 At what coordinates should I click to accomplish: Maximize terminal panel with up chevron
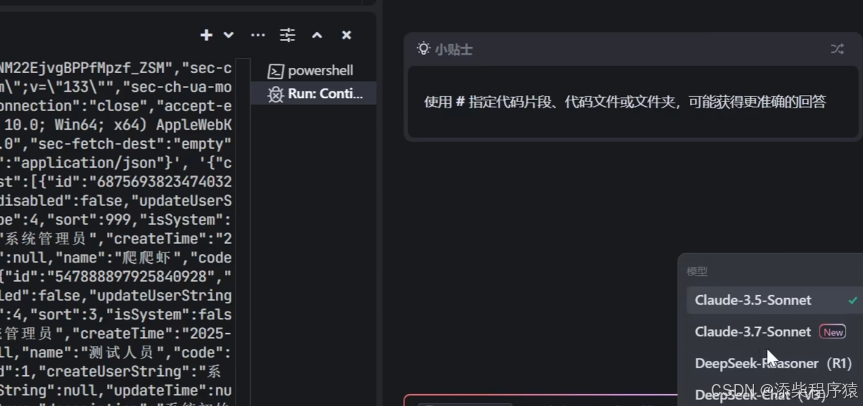coord(317,35)
